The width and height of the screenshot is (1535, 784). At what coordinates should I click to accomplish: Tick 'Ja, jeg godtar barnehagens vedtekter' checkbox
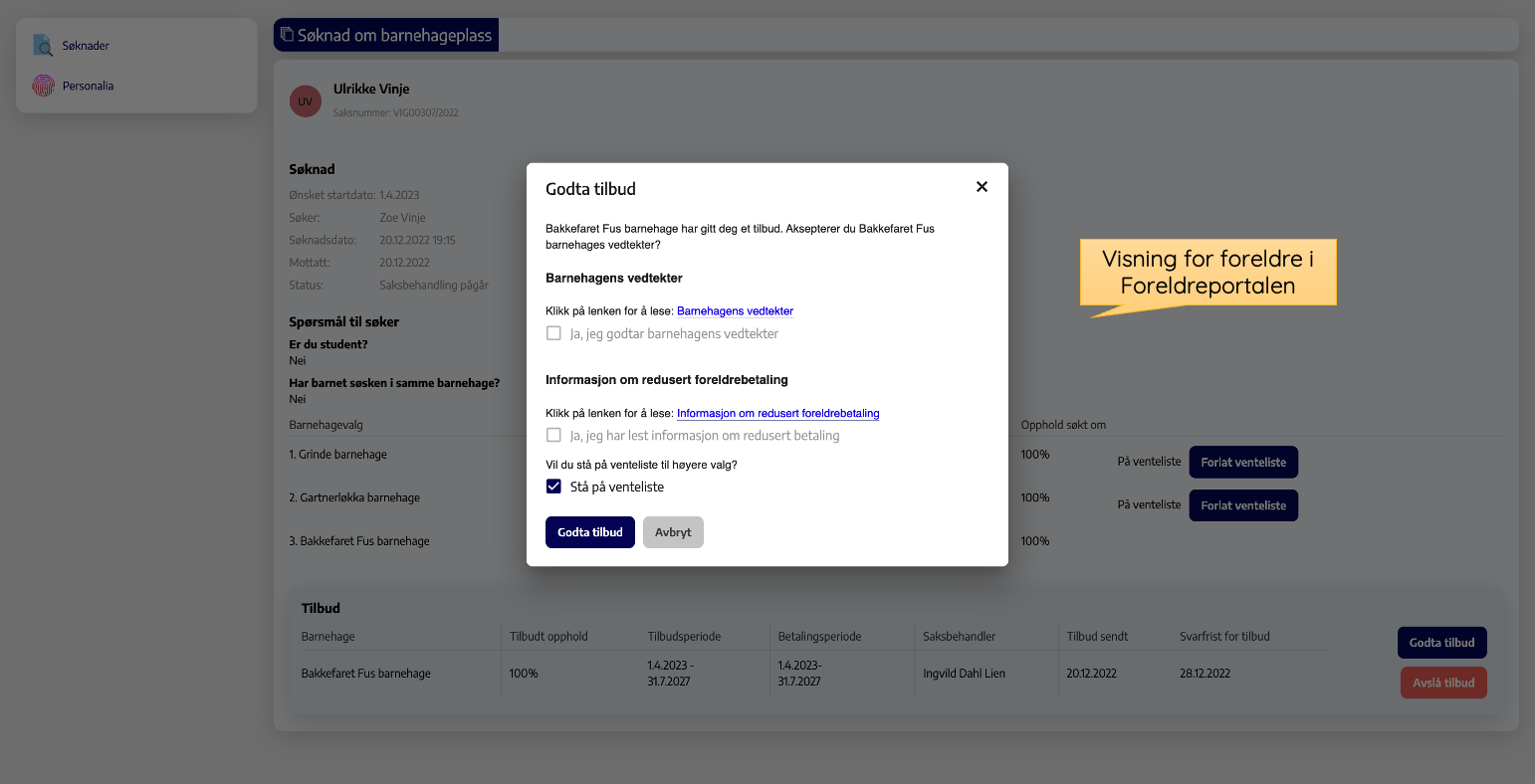tap(553, 333)
